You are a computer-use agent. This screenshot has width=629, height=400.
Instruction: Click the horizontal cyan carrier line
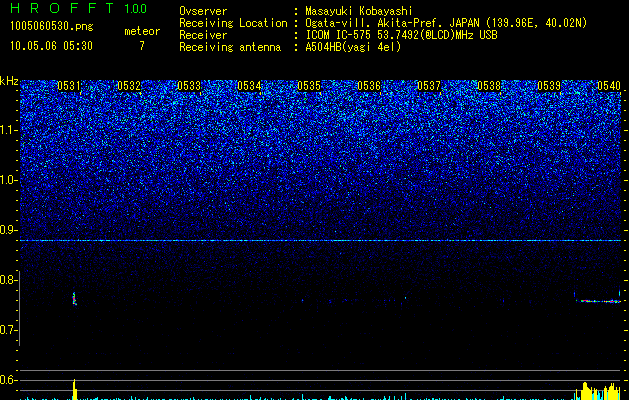point(320,240)
